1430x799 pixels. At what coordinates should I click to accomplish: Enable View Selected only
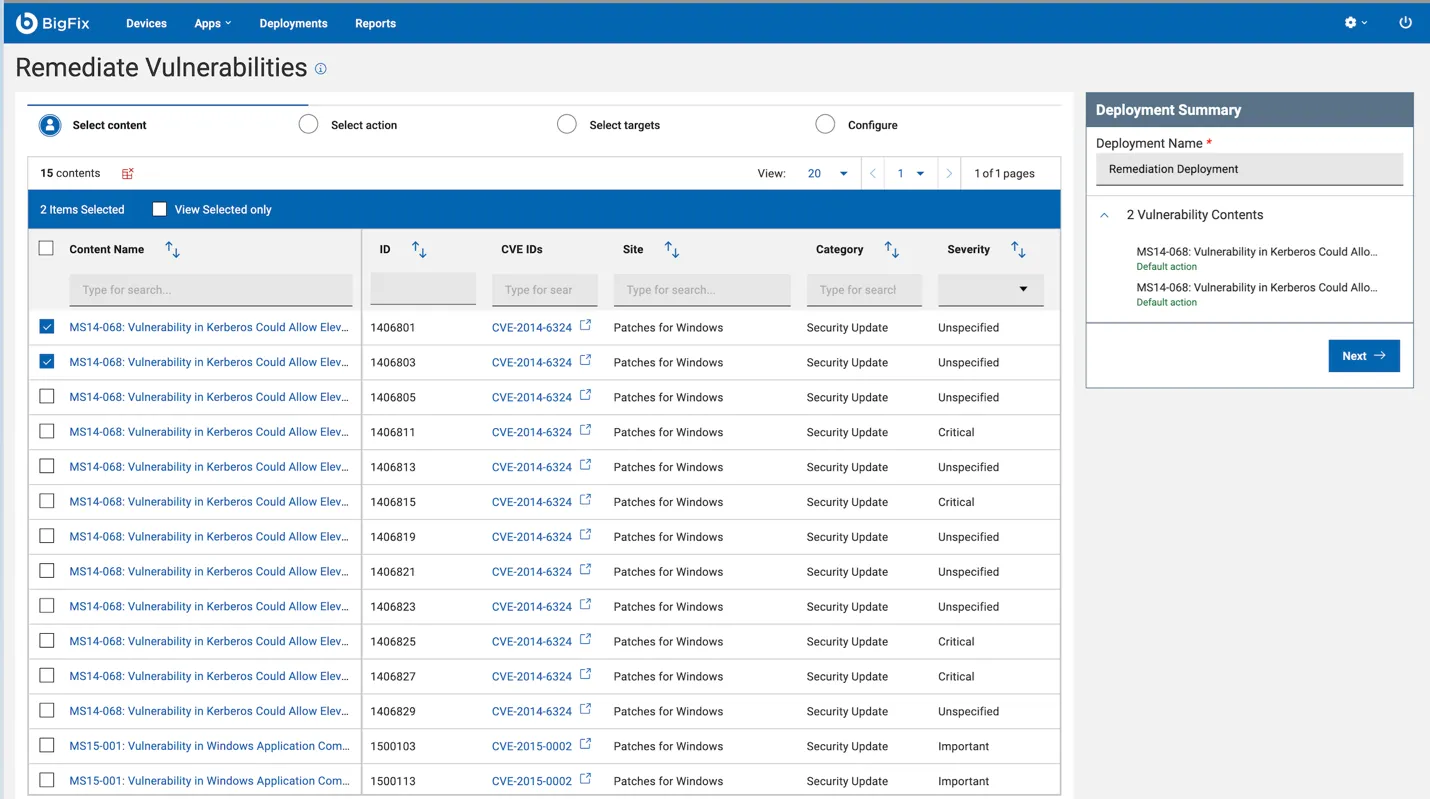click(159, 209)
